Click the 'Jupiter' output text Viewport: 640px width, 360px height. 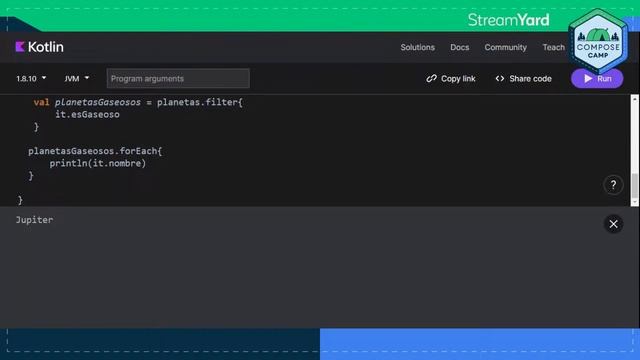(x=34, y=220)
